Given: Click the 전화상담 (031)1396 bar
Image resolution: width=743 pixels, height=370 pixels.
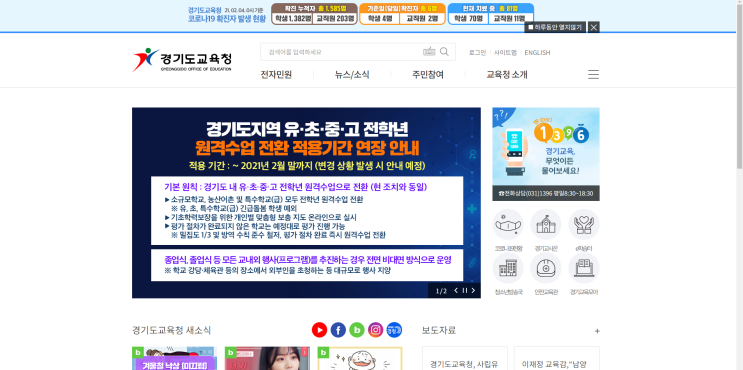Looking at the screenshot, I should click(546, 193).
